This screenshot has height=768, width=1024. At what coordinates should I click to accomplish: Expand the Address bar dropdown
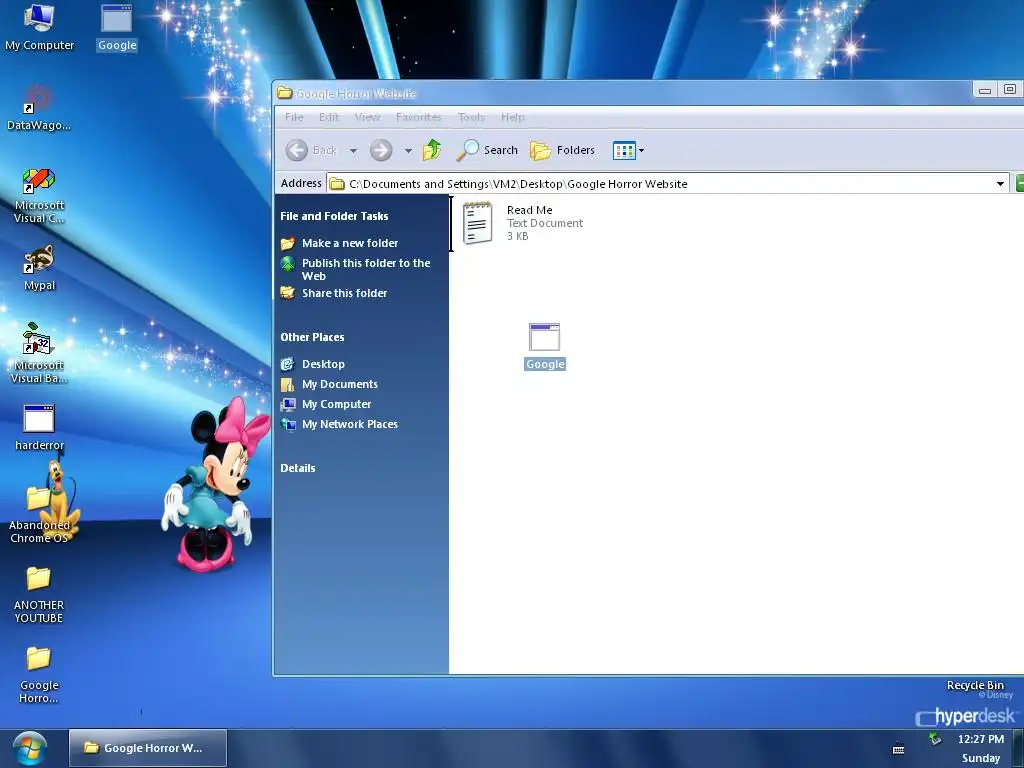(1000, 184)
